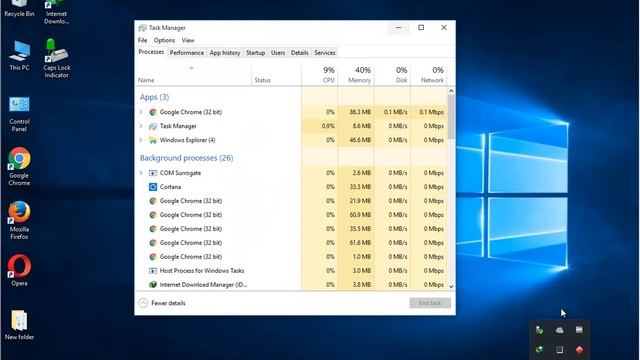
Task: Click the Task Manager title bar icon
Action: click(142, 28)
